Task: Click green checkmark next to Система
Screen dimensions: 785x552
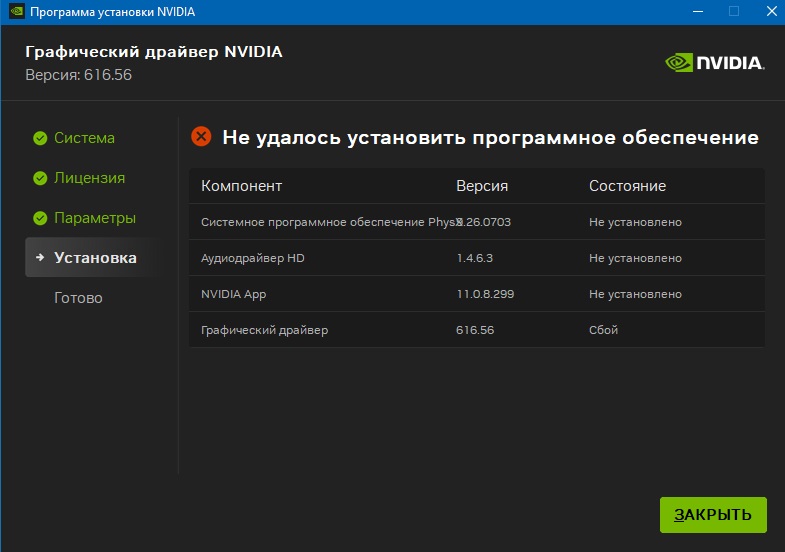Action: (x=40, y=138)
